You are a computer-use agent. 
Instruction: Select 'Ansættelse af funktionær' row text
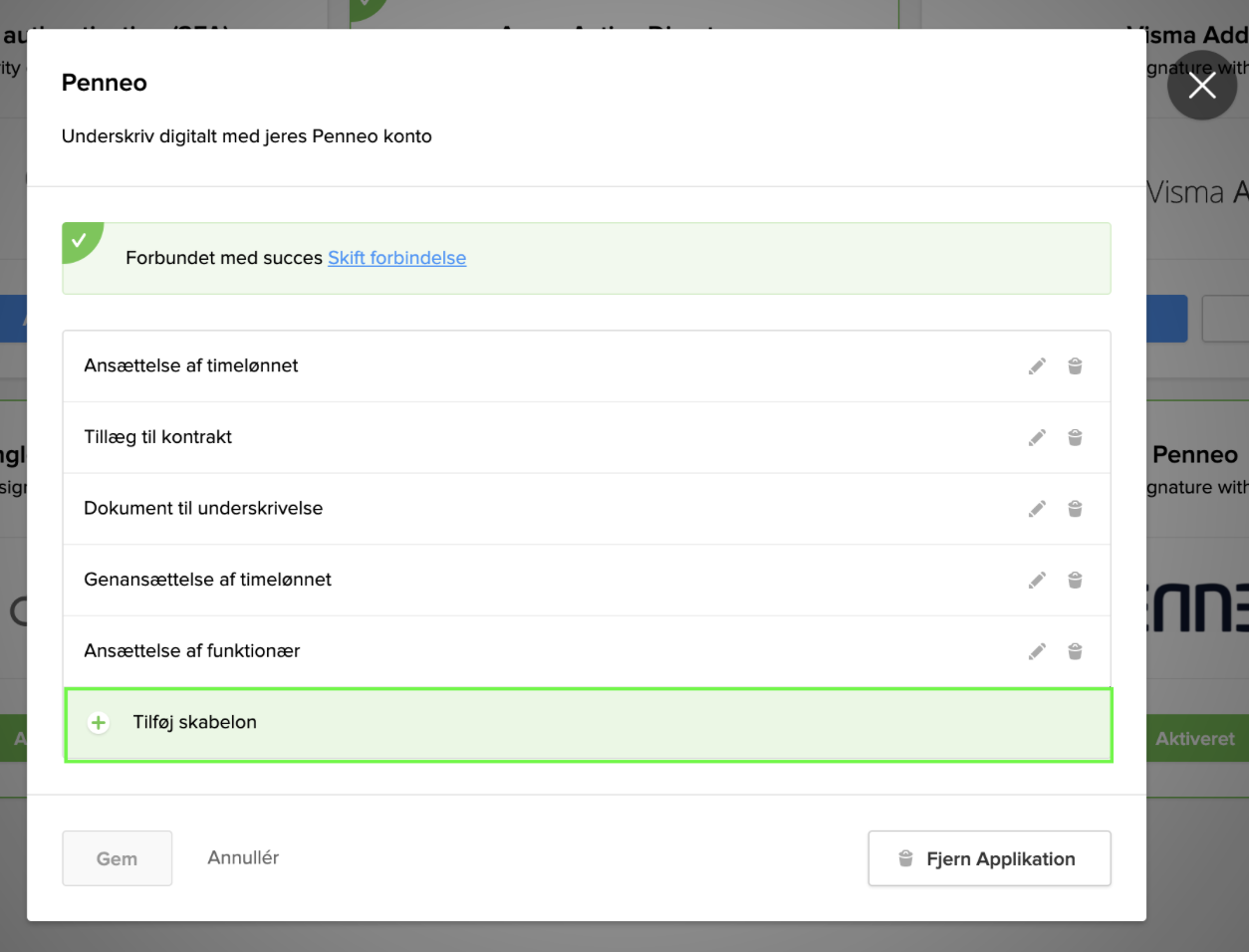tap(192, 651)
